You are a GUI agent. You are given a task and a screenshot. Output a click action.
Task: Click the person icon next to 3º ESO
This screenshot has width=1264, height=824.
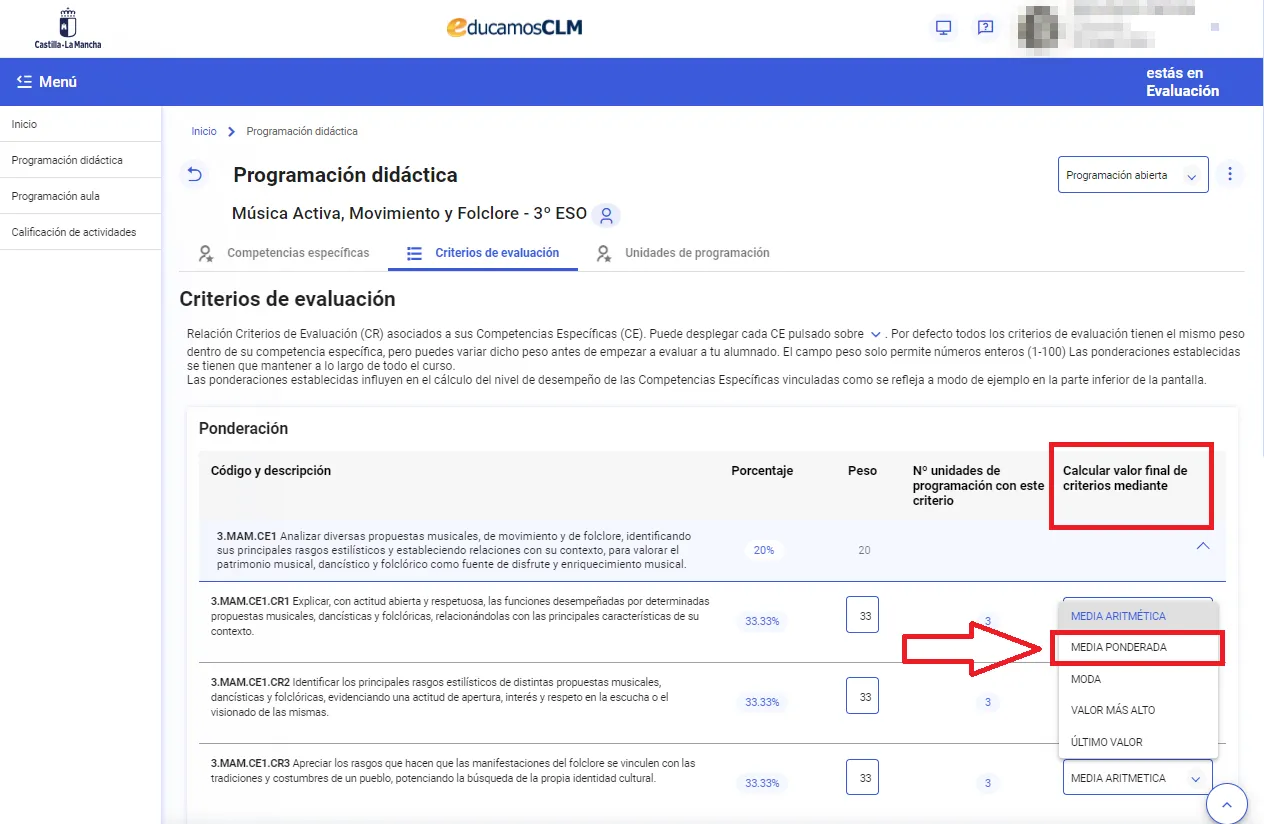coord(605,215)
